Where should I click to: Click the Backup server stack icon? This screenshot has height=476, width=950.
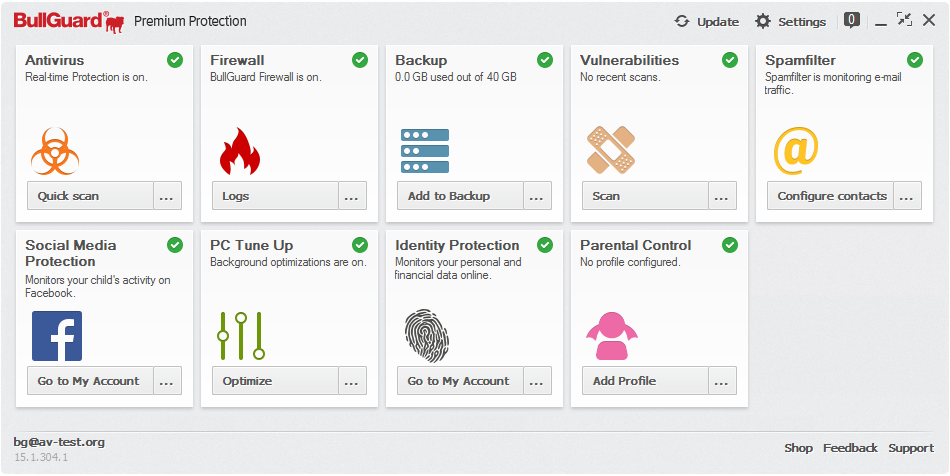(x=424, y=151)
